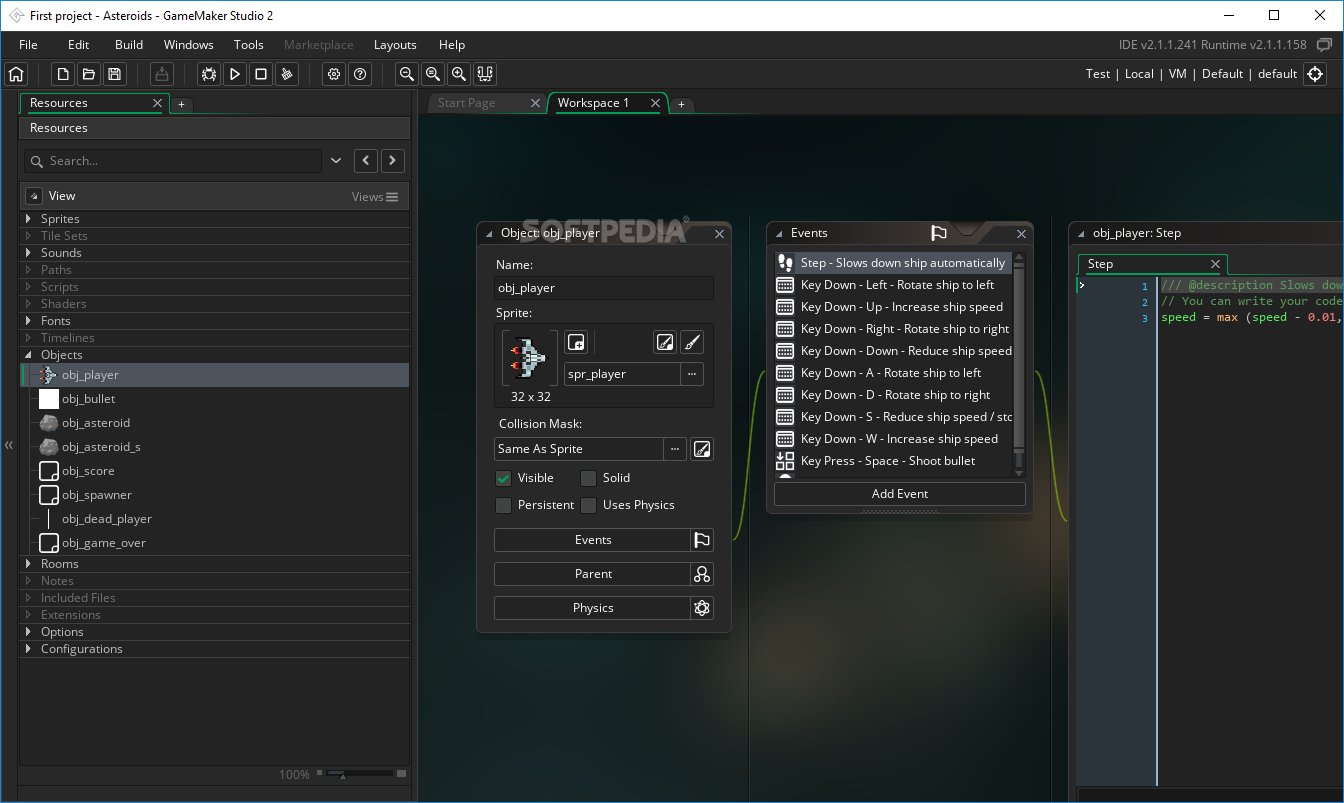Zoom in the workspace
The height and width of the screenshot is (803, 1344).
459,74
